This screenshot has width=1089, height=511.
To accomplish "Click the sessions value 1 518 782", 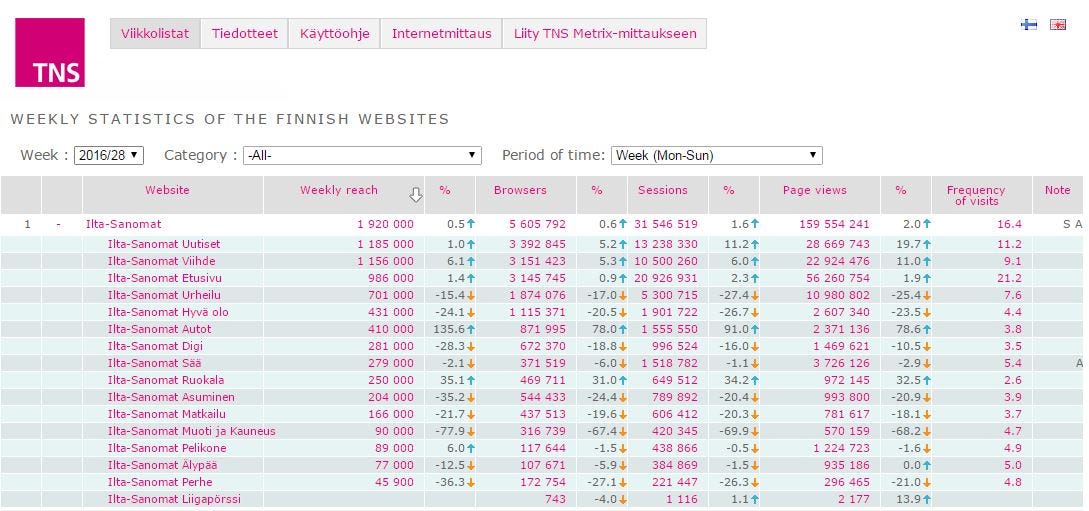I will click(x=672, y=363).
